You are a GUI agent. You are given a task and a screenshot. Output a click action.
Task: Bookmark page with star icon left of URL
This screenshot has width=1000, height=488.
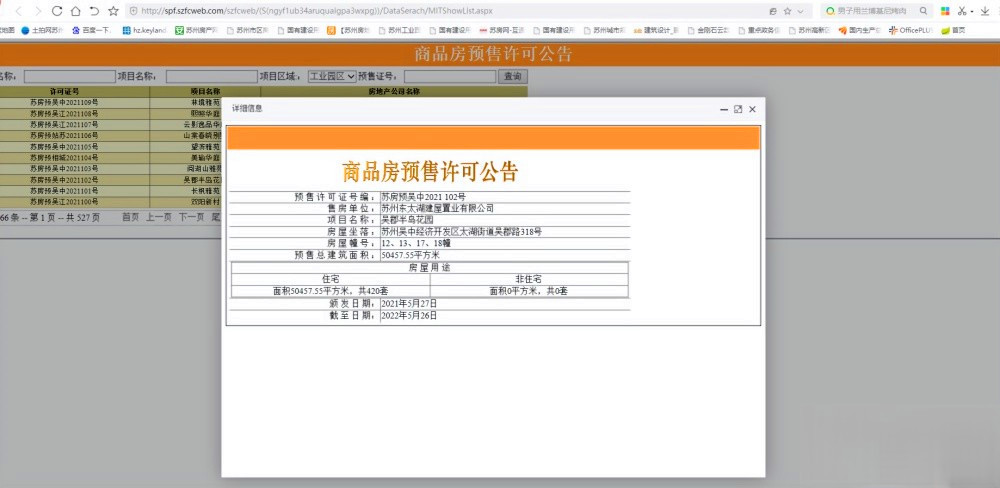coord(114,11)
